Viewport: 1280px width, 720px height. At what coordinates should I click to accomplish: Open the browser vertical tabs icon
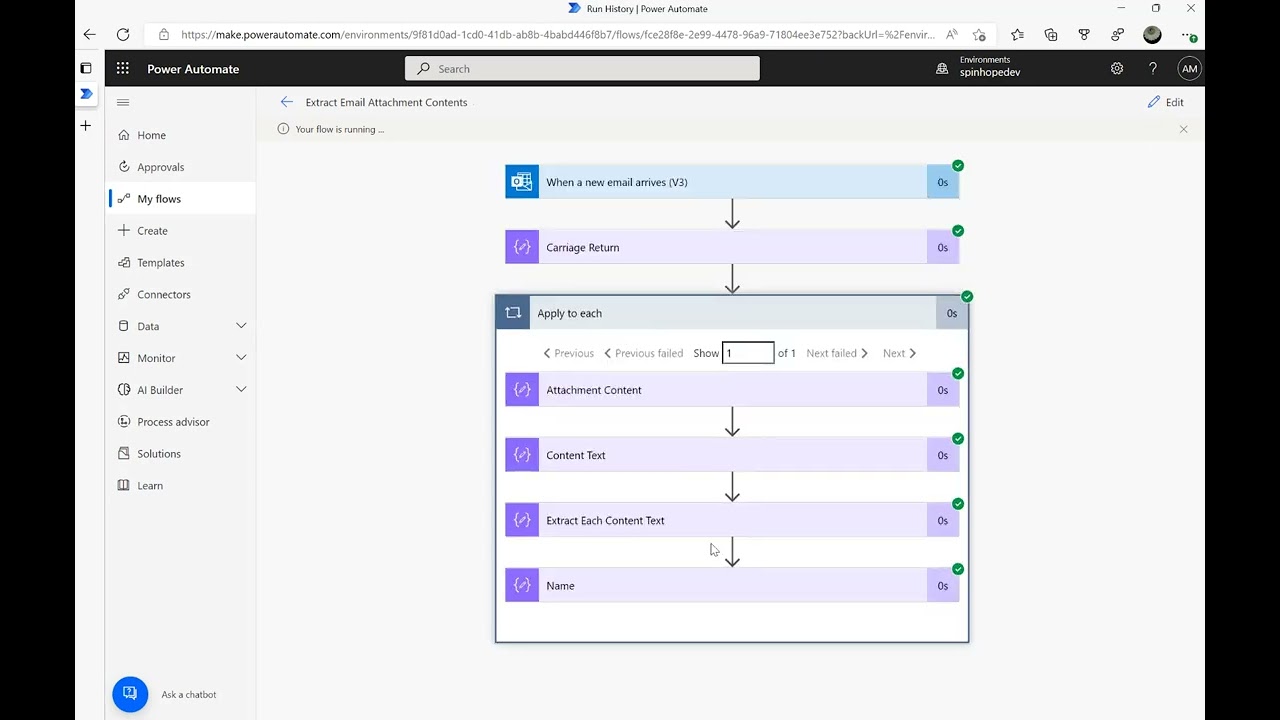86,68
